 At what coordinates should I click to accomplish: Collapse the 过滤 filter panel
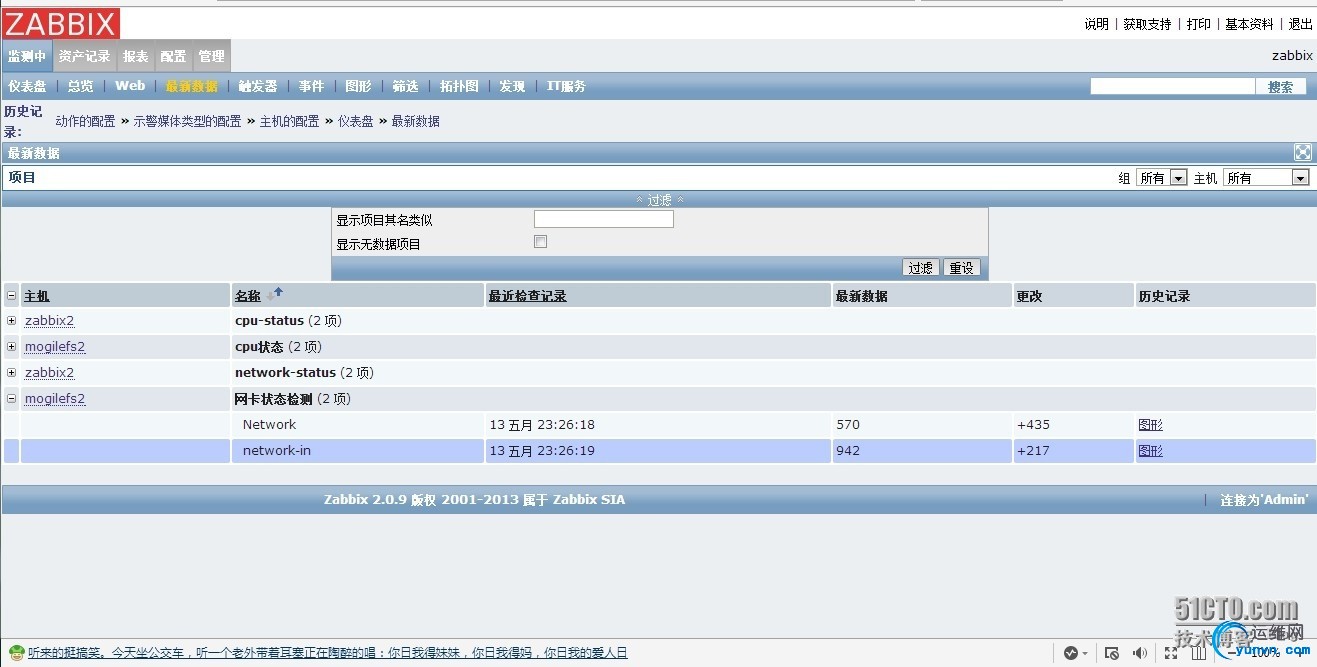click(x=660, y=200)
